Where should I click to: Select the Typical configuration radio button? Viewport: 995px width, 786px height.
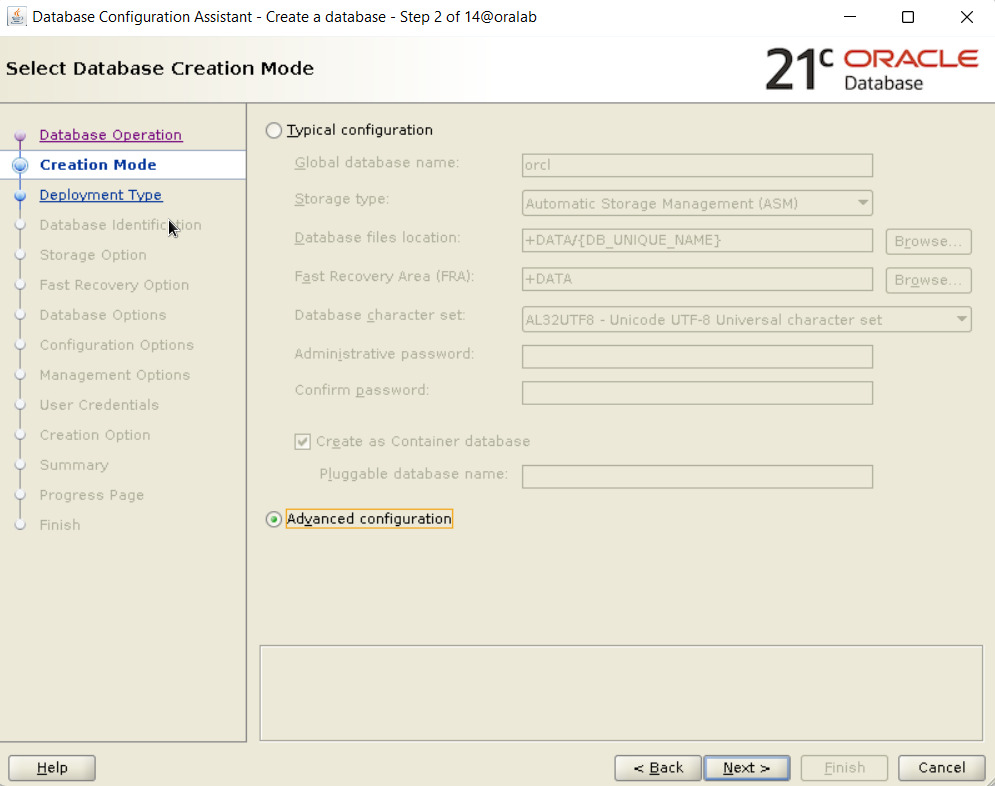pos(274,130)
